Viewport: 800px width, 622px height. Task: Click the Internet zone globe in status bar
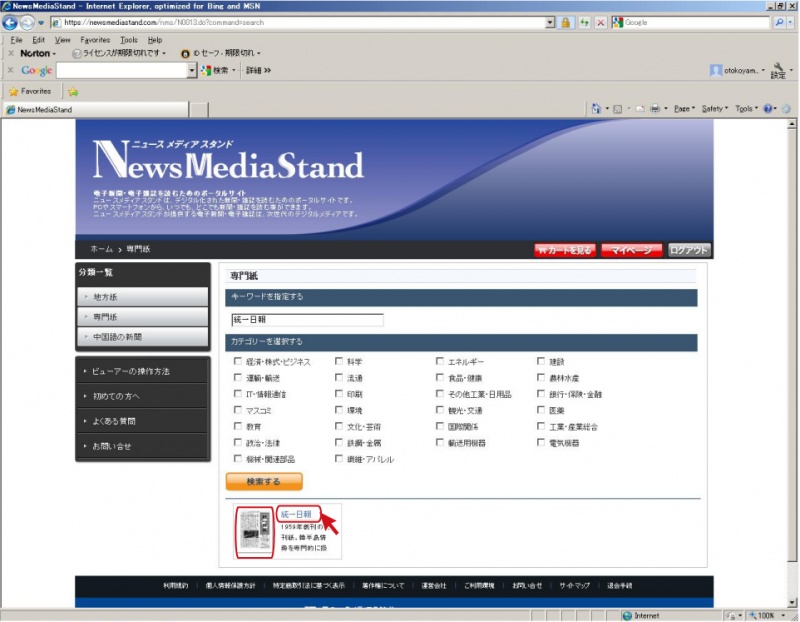coord(627,616)
